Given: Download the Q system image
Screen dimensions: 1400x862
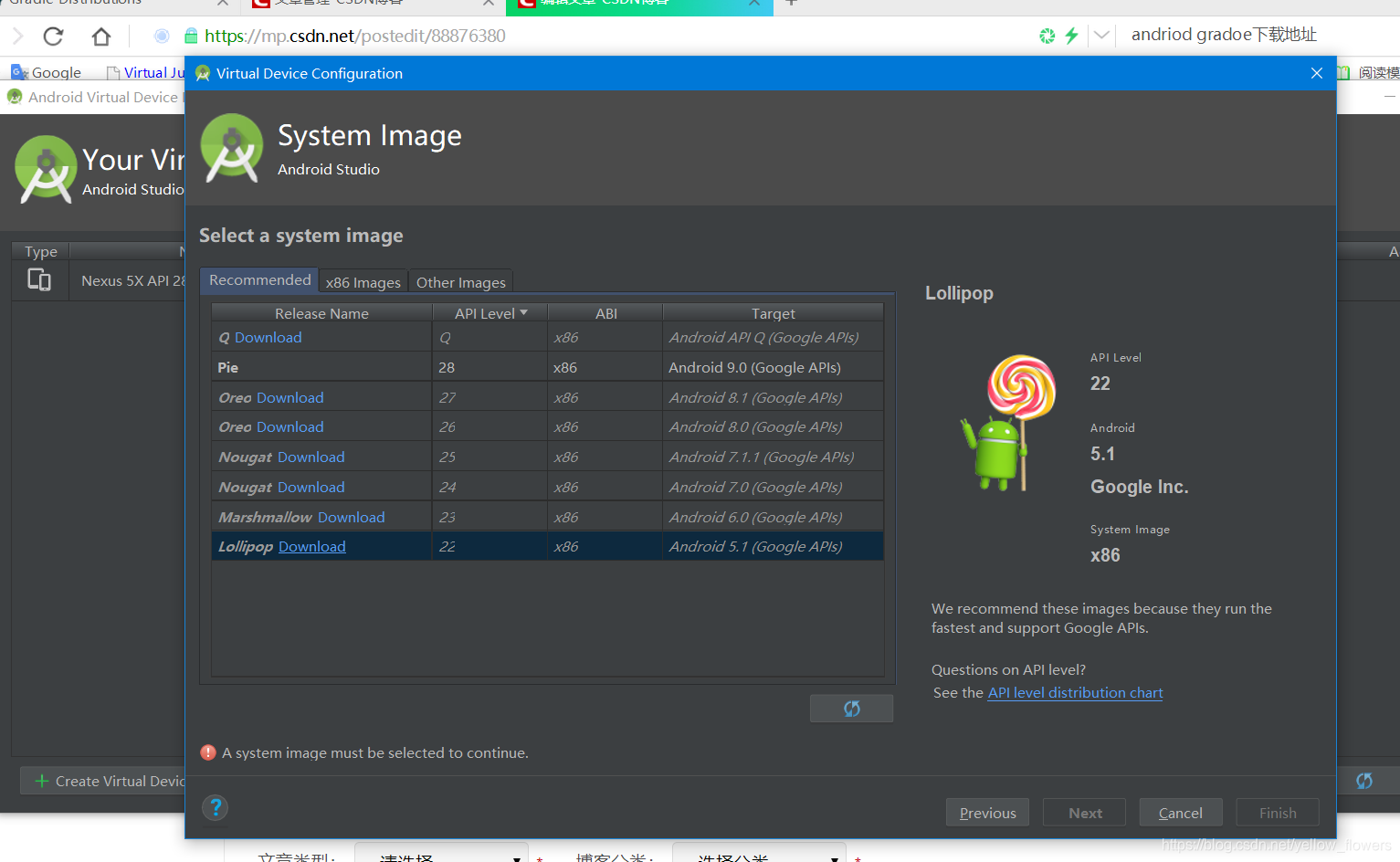Looking at the screenshot, I should click(x=268, y=337).
